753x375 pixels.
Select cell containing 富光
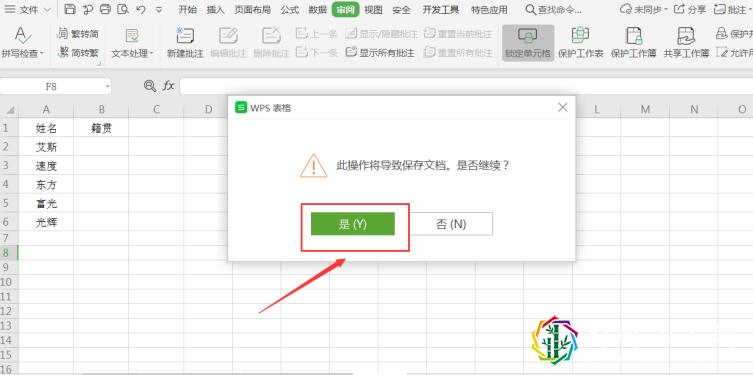point(46,203)
